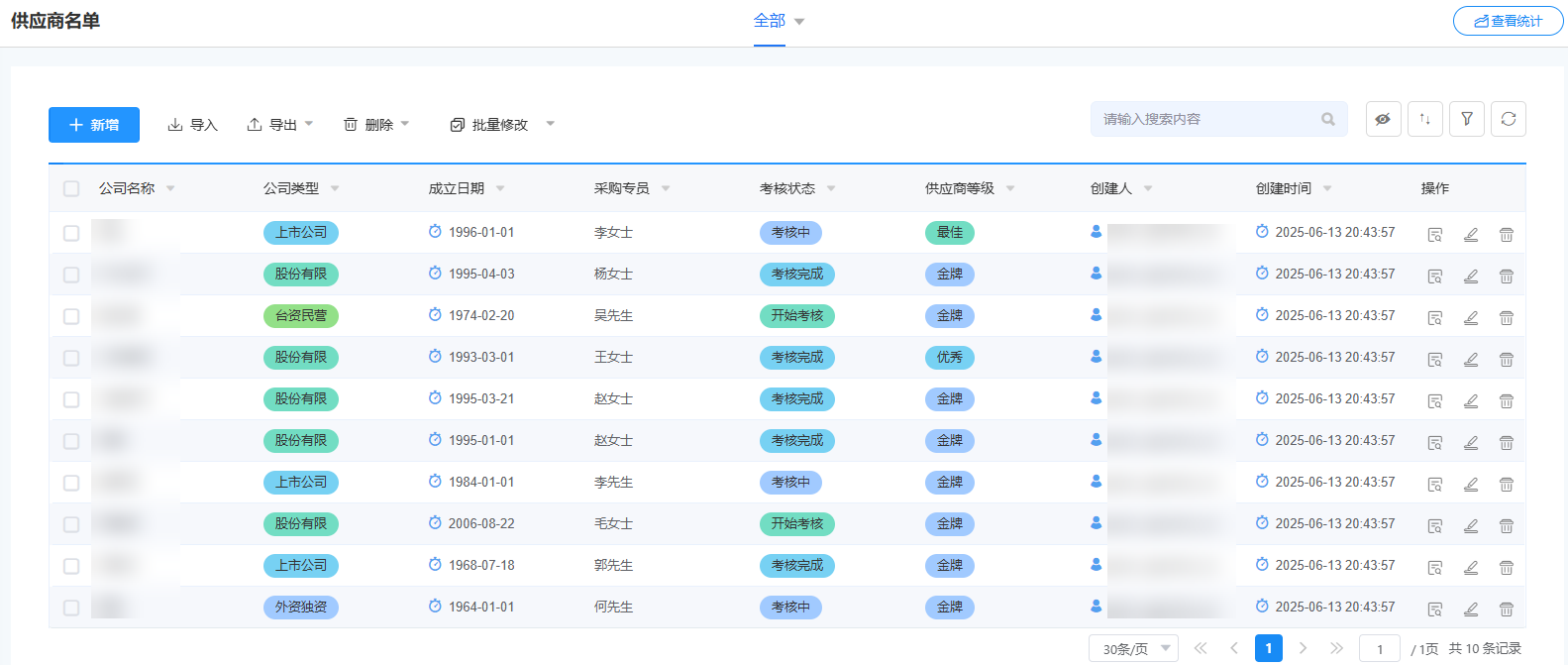Delete the 吴先生 supplier row
Image resolution: width=1568 pixels, height=665 pixels.
(1507, 318)
